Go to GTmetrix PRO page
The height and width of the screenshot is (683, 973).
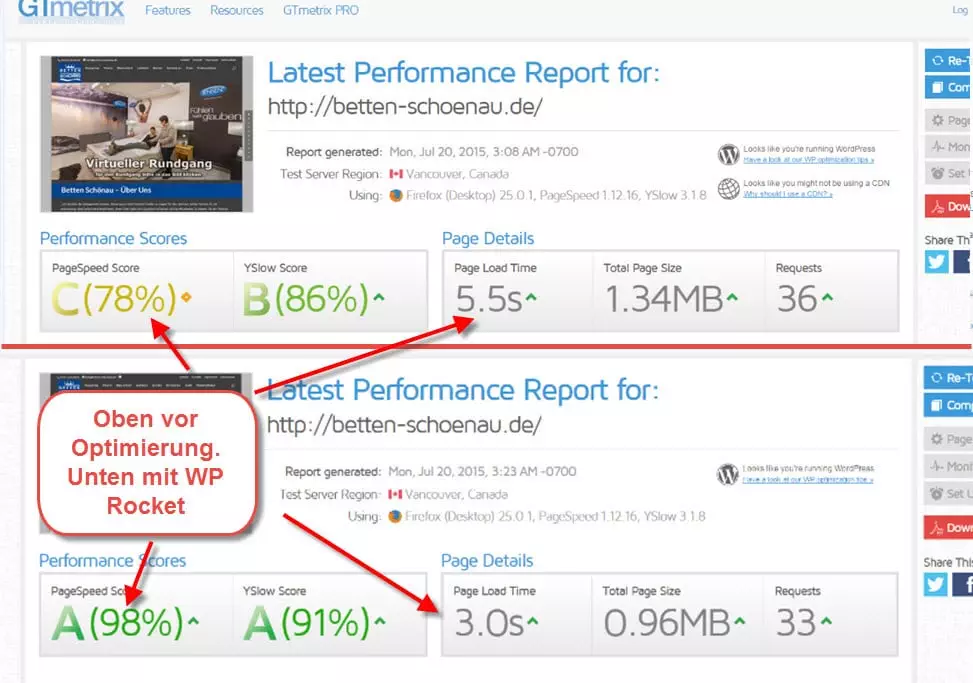click(321, 11)
